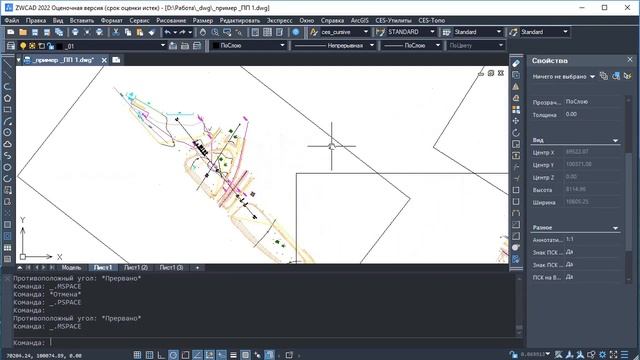Select the erase tool in modify toolbar
Viewport: 640px width, 360px height.
[516, 64]
